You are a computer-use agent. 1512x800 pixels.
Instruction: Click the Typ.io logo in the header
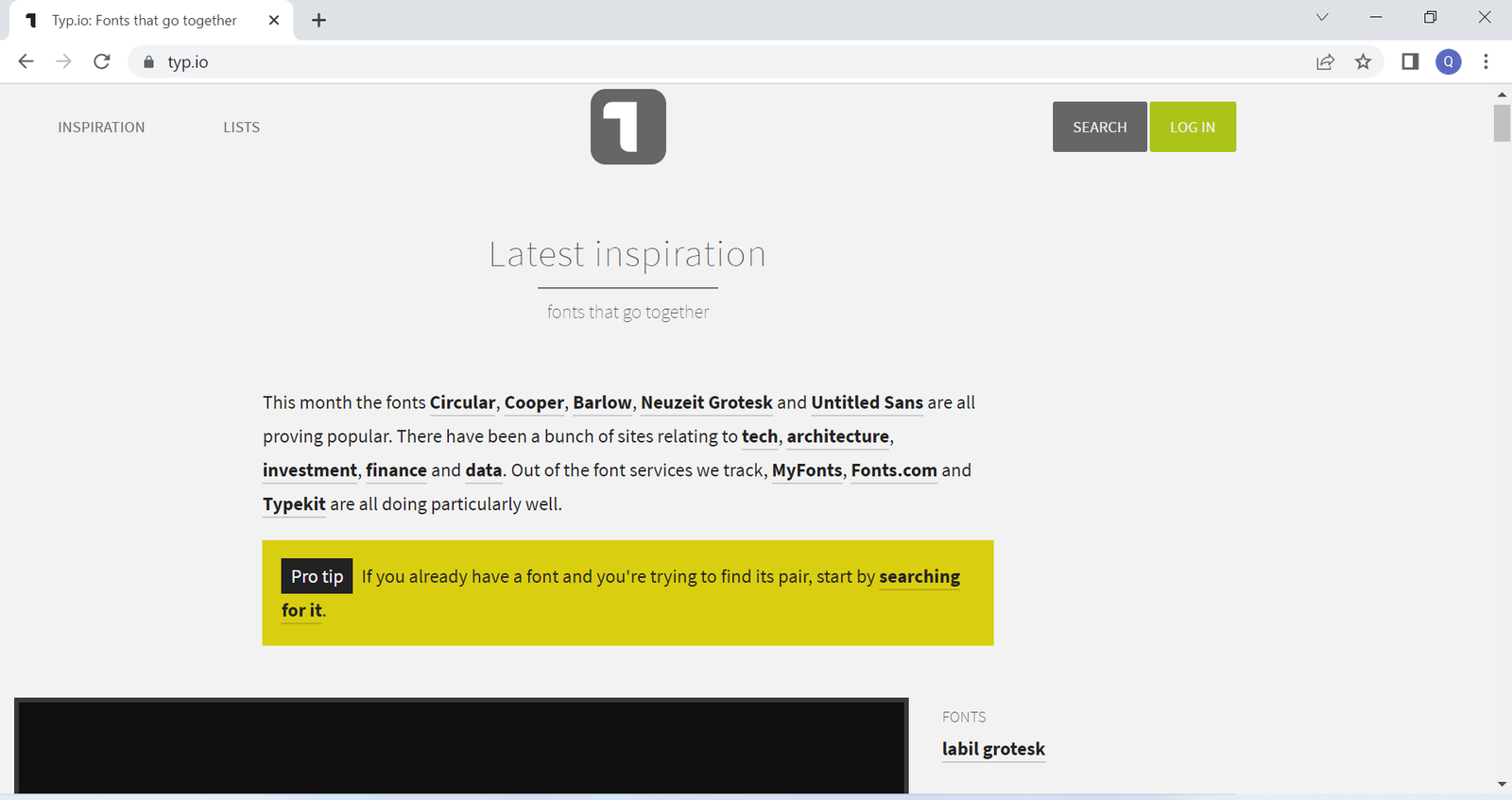(x=628, y=127)
